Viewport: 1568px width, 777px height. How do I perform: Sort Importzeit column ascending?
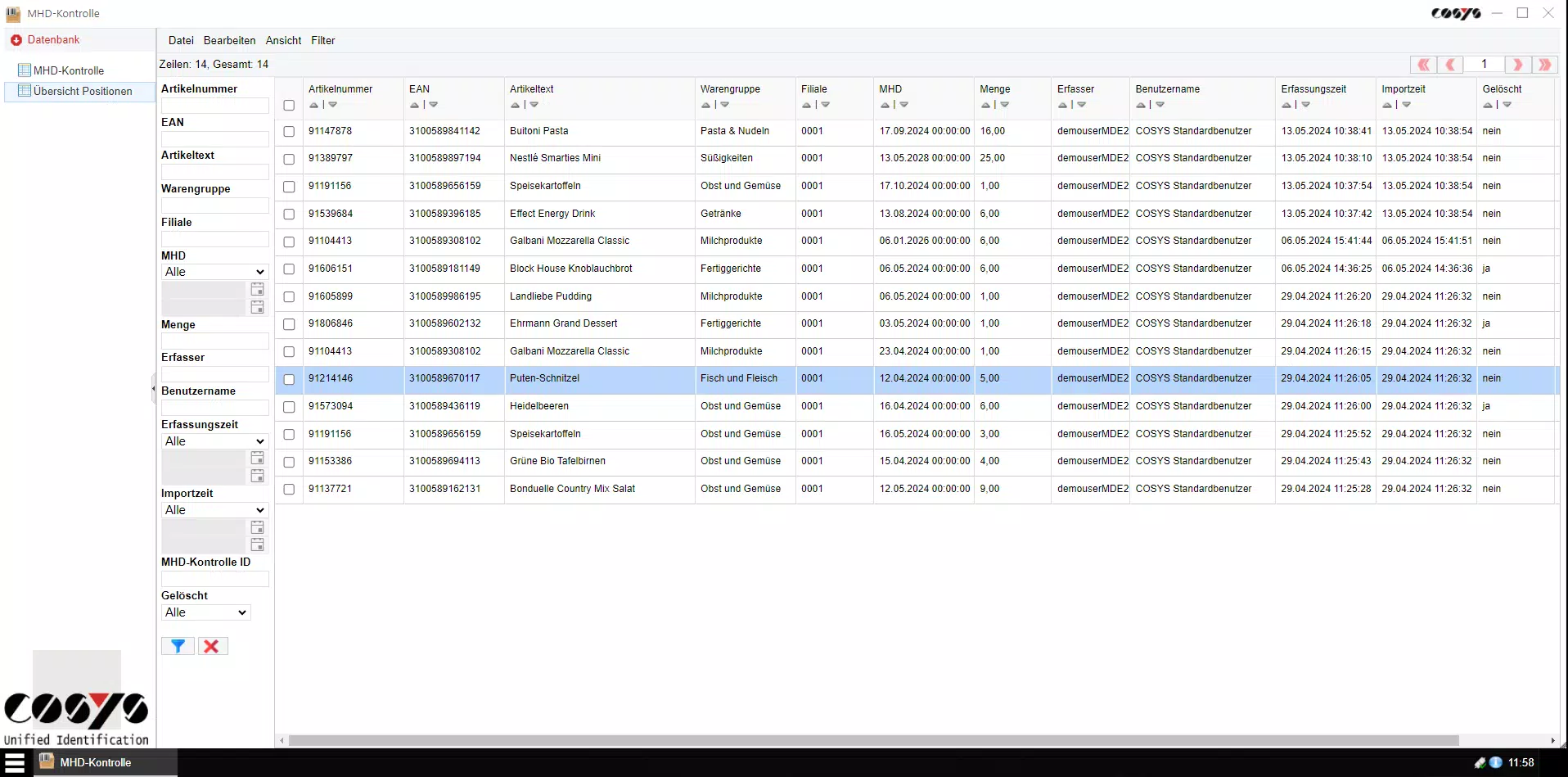click(1387, 105)
